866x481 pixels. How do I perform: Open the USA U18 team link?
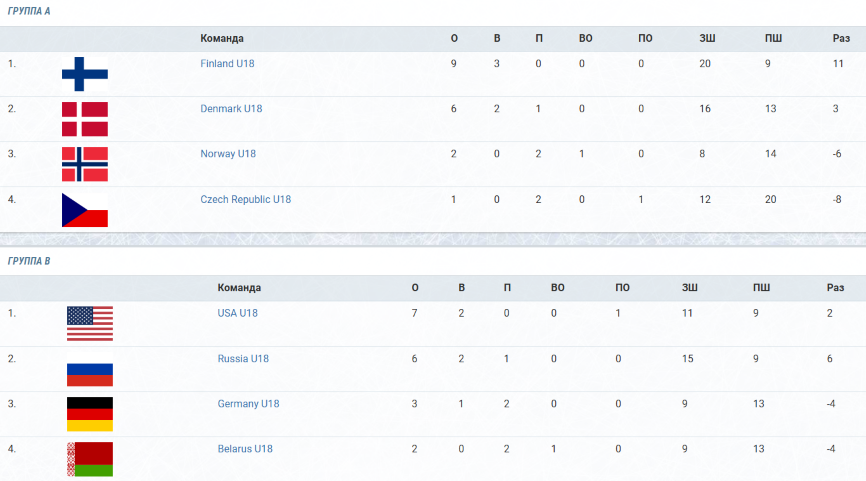coord(237,313)
